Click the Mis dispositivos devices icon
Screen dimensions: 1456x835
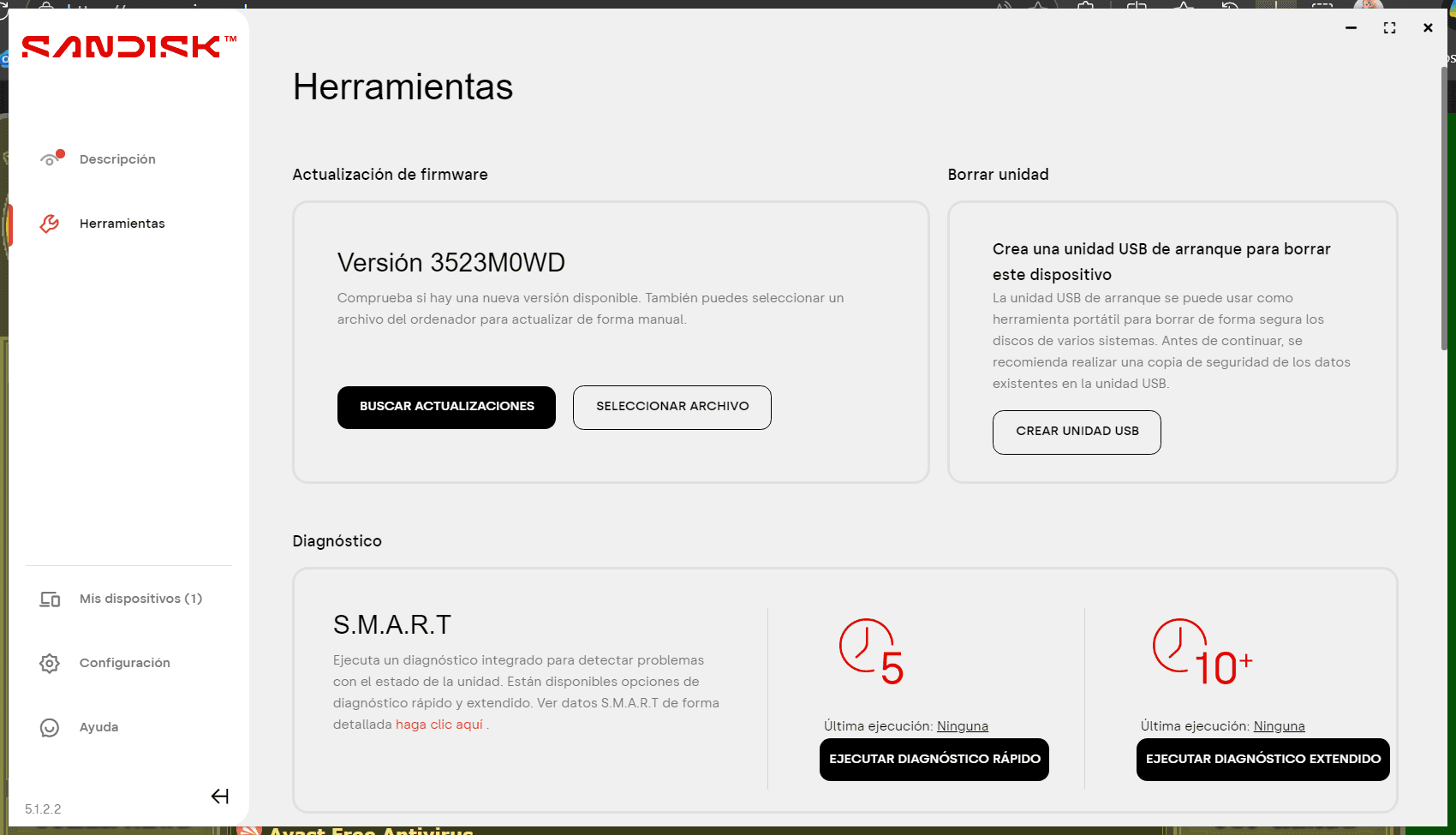(50, 599)
